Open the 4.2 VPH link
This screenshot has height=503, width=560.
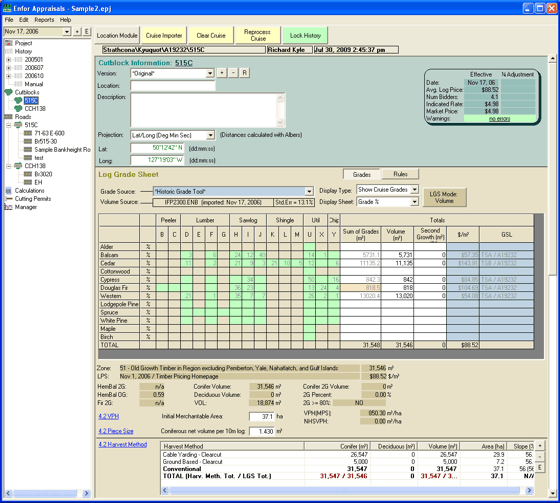point(109,416)
